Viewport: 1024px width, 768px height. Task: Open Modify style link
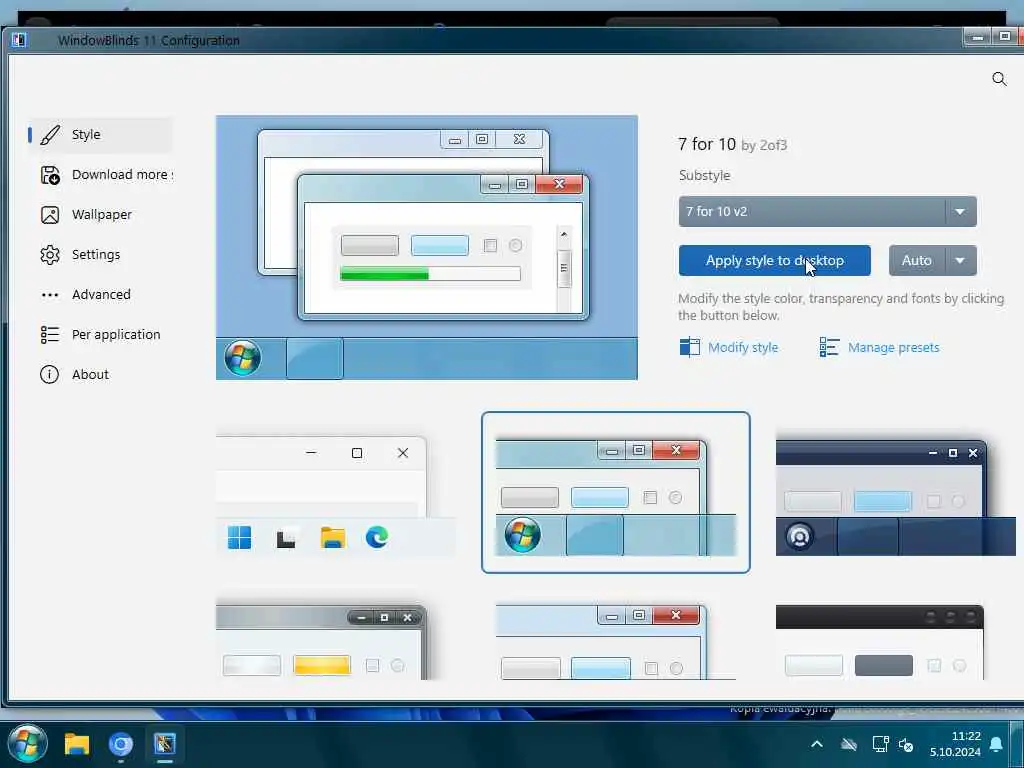(743, 347)
